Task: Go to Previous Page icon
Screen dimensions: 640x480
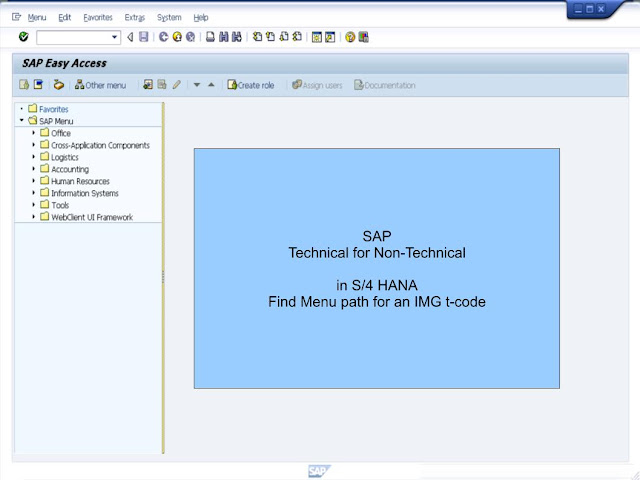Action: 270,37
